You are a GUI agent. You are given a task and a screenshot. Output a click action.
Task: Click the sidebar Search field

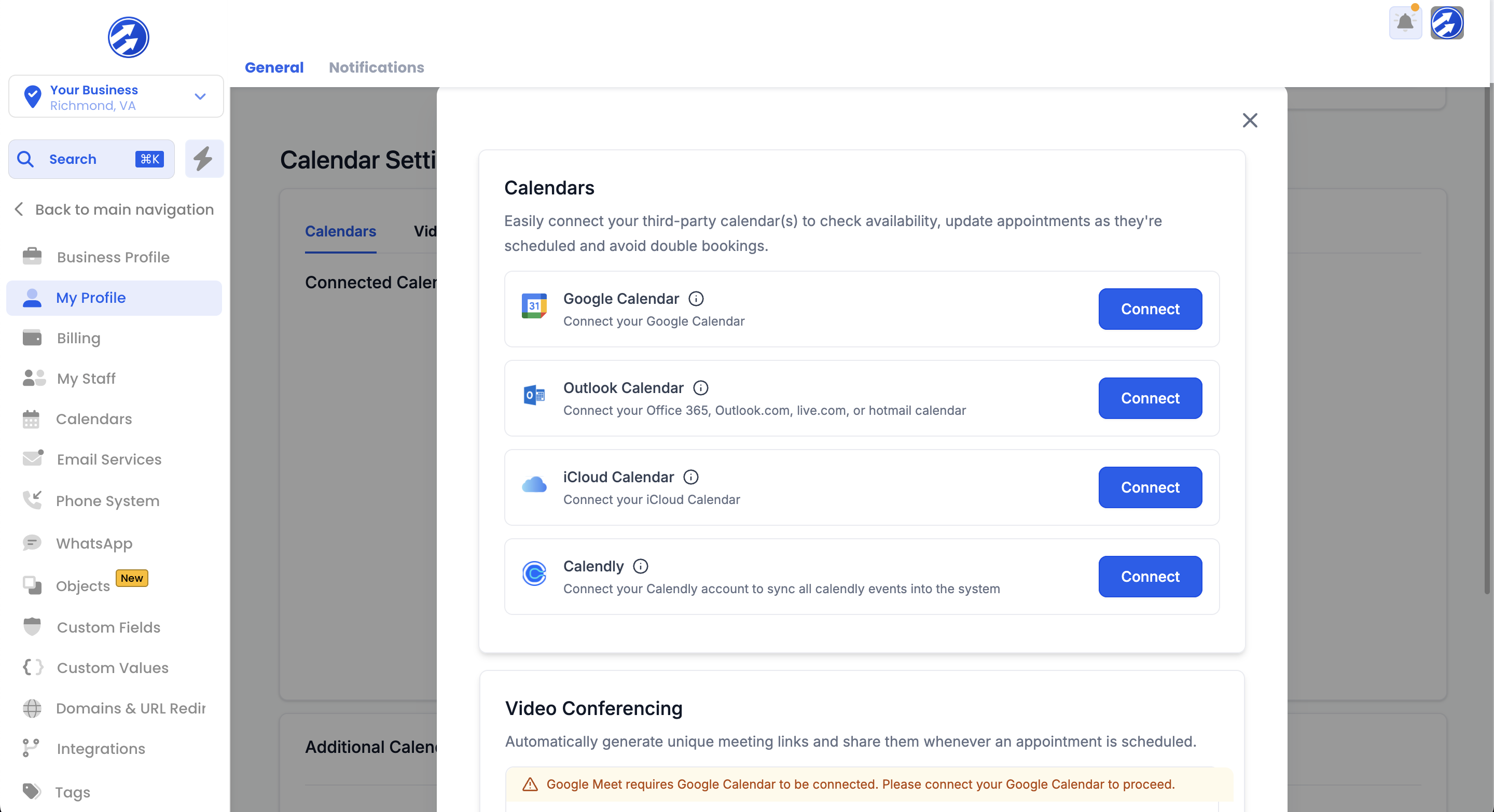(x=91, y=159)
